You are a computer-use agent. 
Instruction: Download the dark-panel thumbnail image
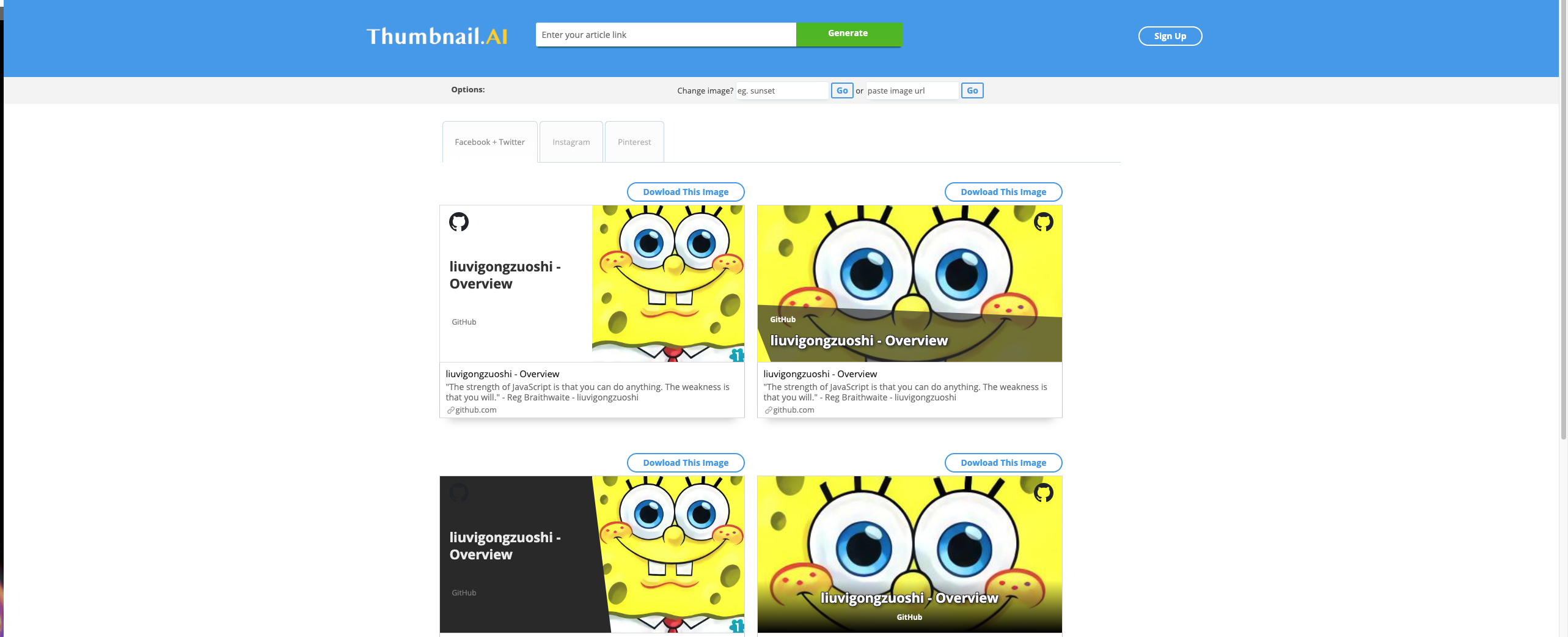tap(686, 463)
